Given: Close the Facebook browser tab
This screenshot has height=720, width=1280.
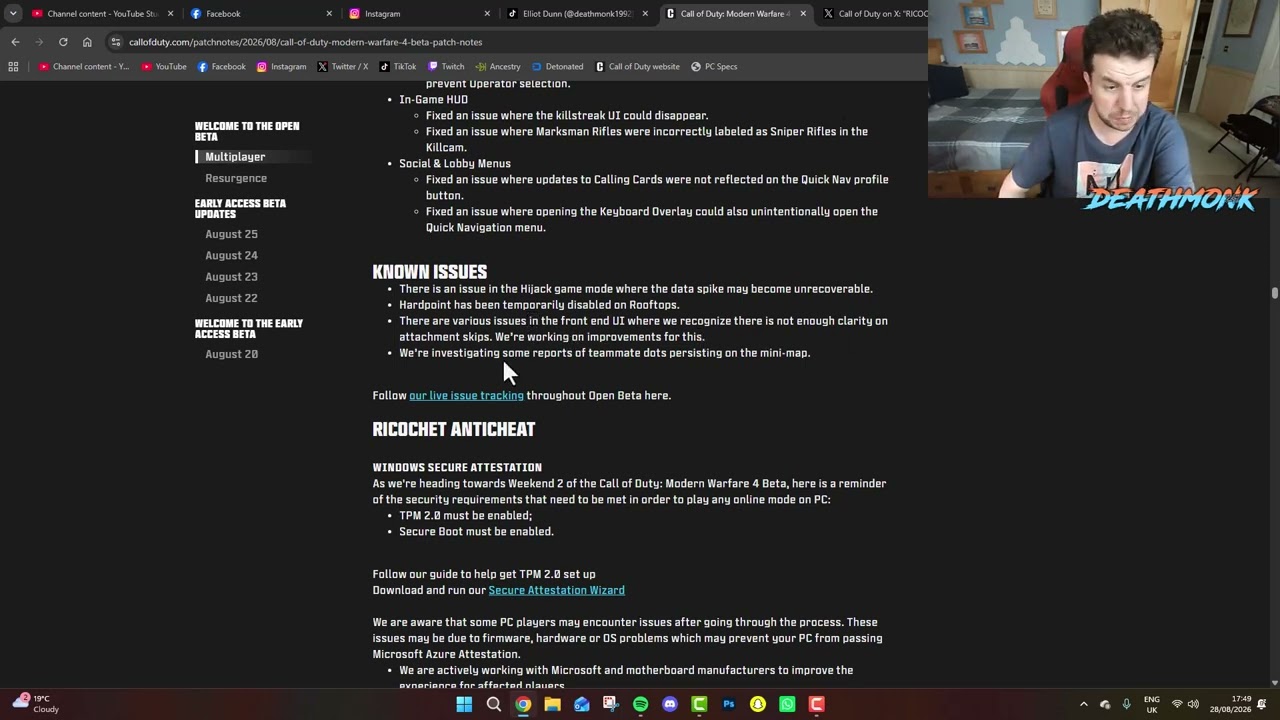Looking at the screenshot, I should (x=329, y=14).
